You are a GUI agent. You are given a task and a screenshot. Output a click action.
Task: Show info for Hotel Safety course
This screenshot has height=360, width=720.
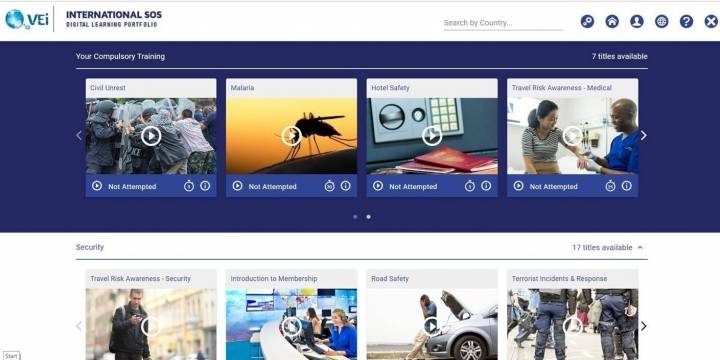486,186
